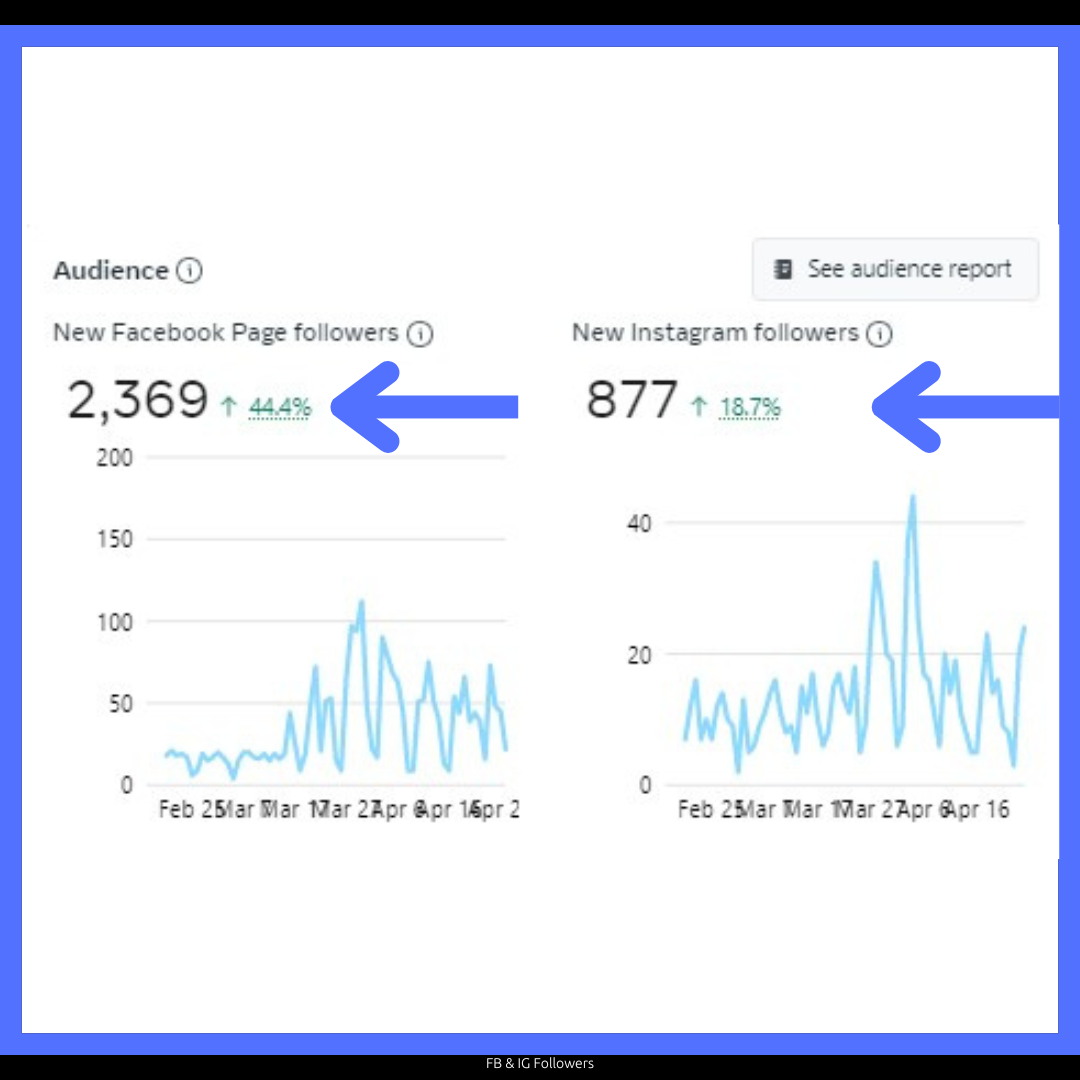Click the Feb 25 label under Facebook chart
Screen dimensions: 1080x1080
coord(189,809)
